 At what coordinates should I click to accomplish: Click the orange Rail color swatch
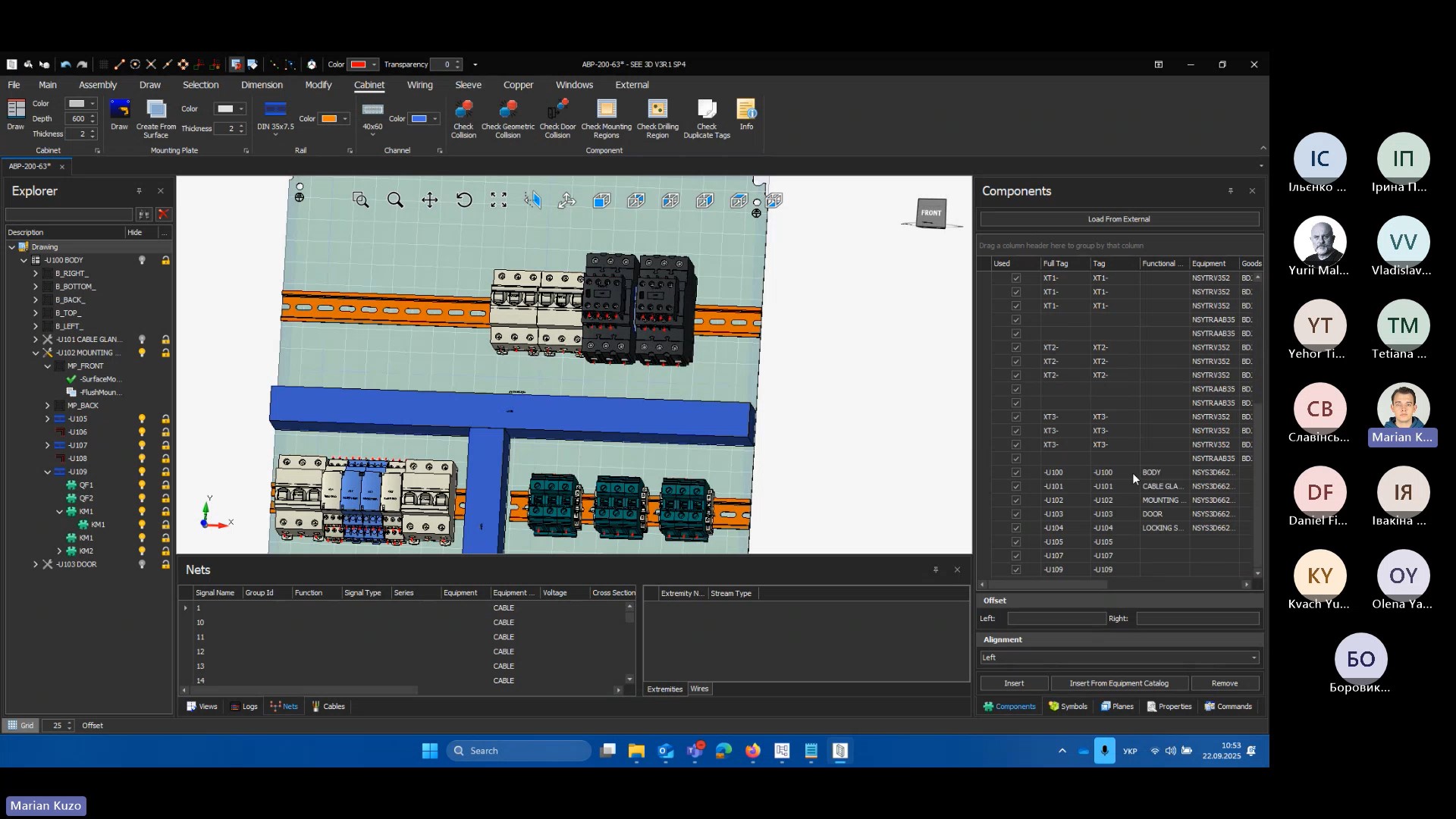pyautogui.click(x=329, y=119)
